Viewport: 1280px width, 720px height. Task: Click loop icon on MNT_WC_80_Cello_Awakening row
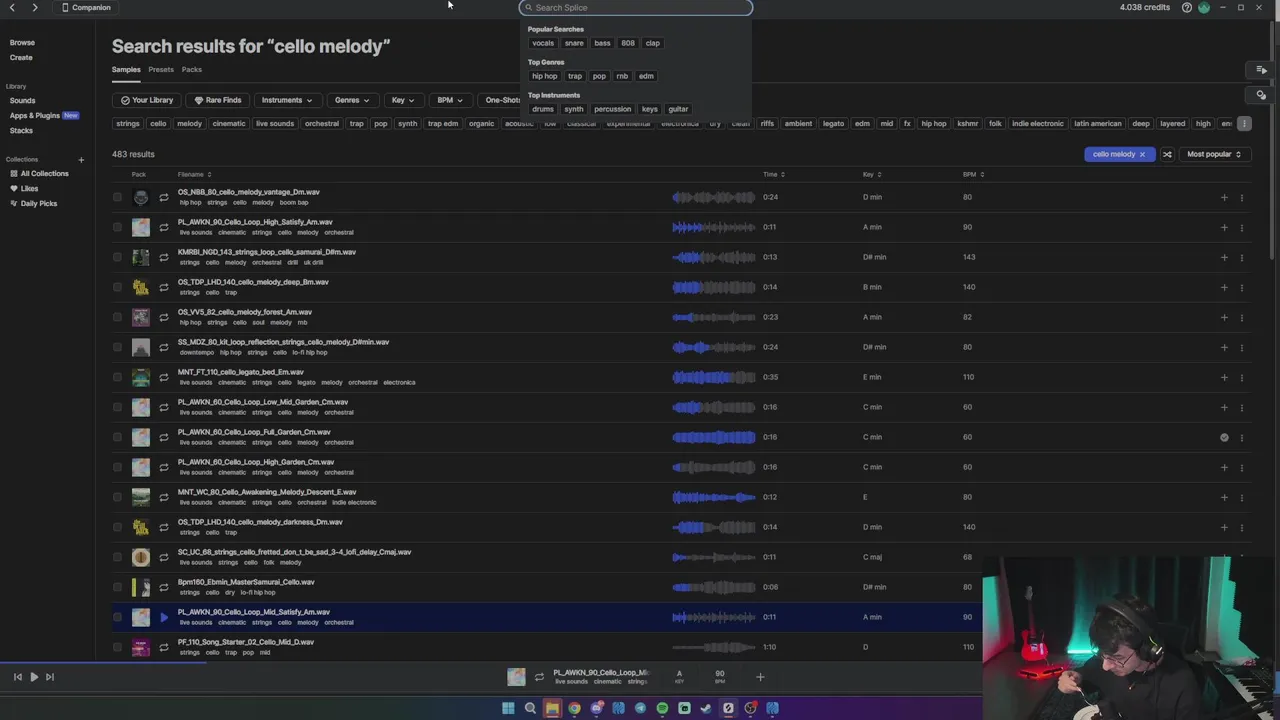[164, 497]
